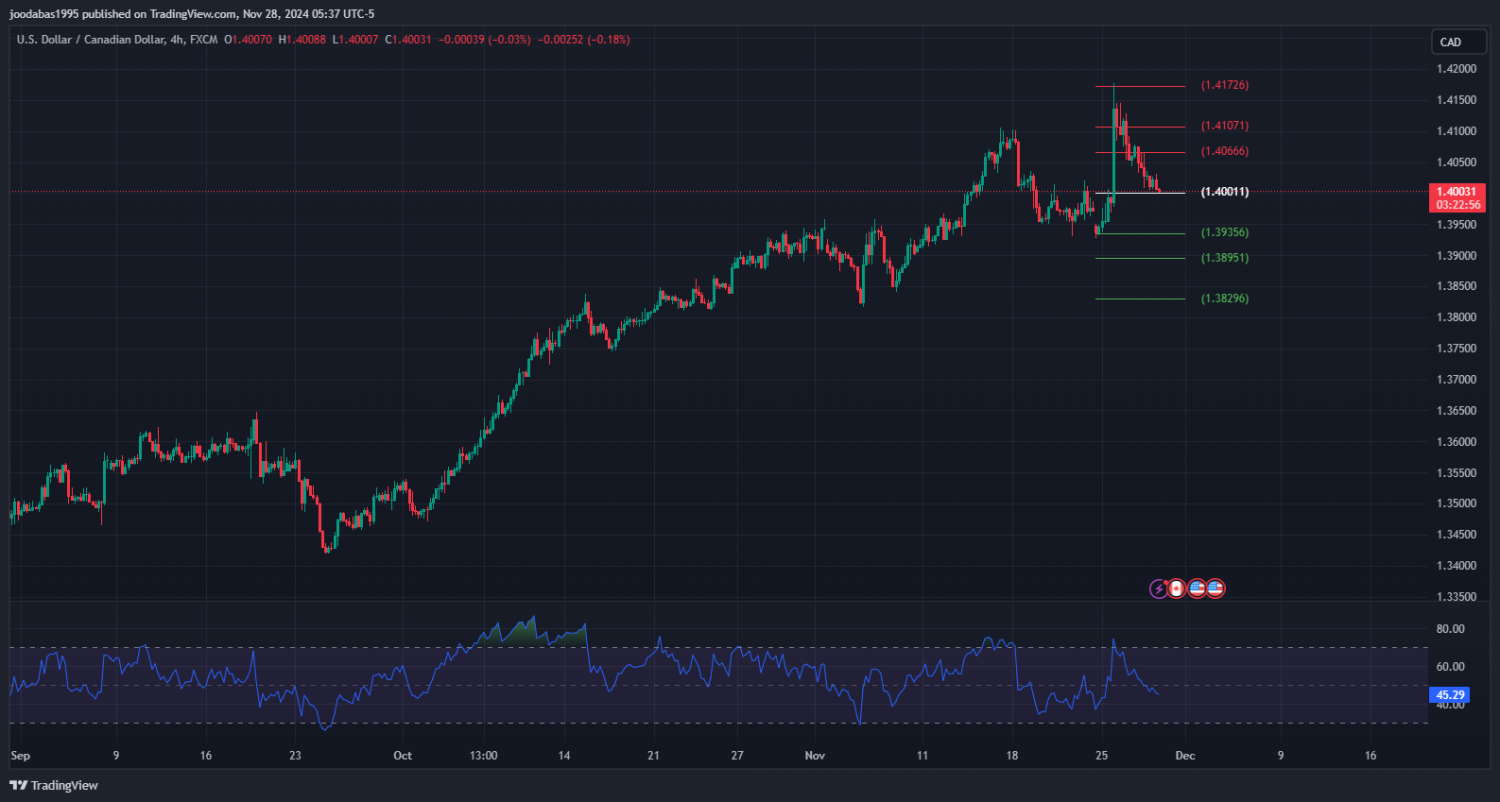Screen dimensions: 1500x802
Task: Click the high value H1.40088
Action: click(x=302, y=40)
